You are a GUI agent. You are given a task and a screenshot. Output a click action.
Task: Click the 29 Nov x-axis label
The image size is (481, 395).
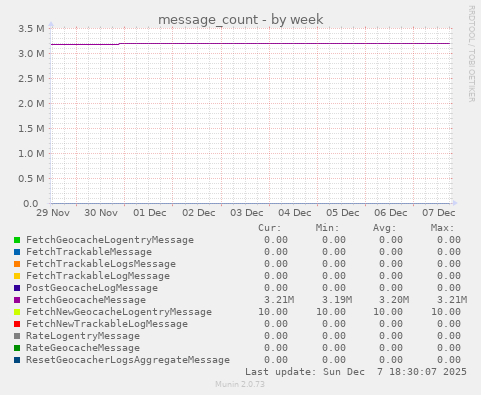(x=53, y=213)
